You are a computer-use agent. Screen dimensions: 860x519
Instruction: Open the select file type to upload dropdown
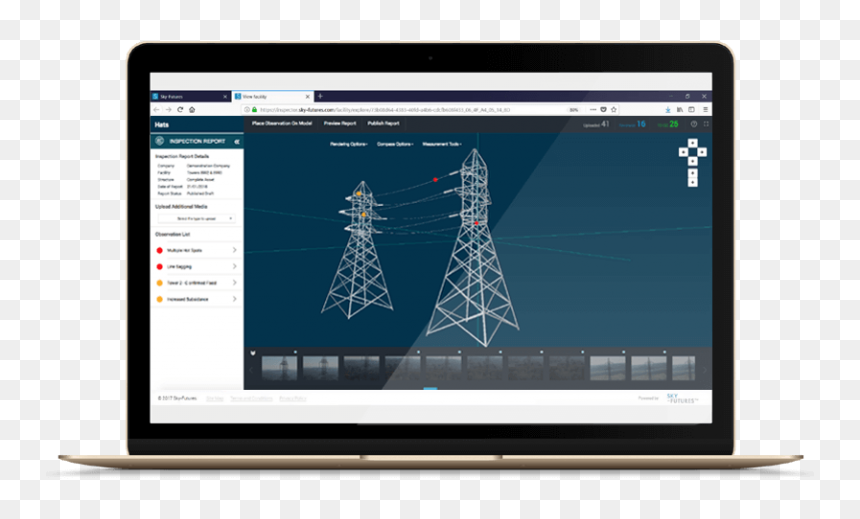(x=196, y=218)
